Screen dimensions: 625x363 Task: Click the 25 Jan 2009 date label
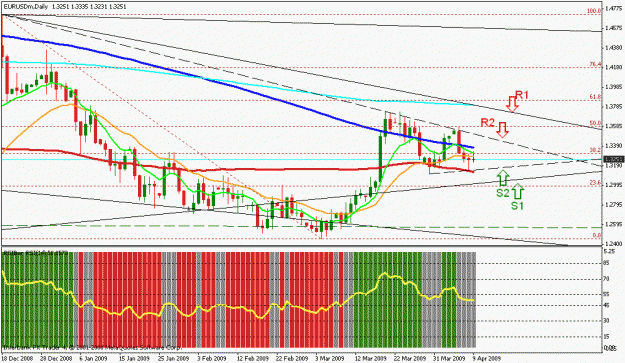174,358
